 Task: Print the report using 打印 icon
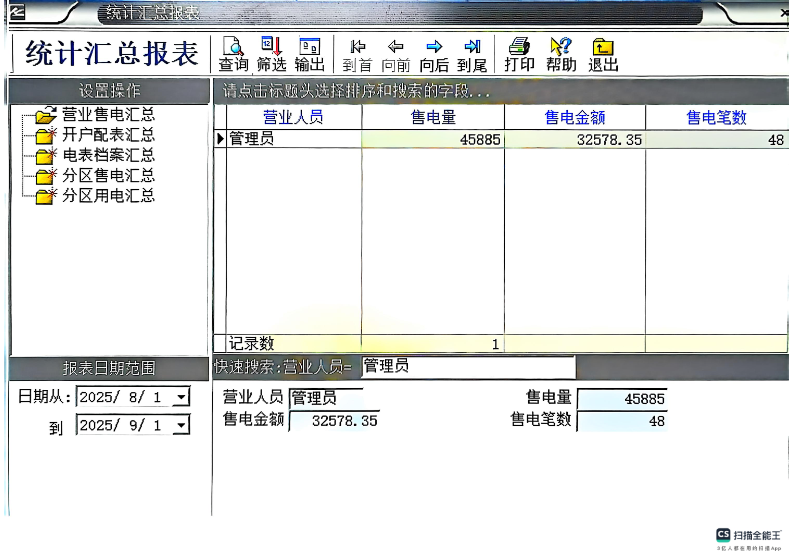(519, 53)
